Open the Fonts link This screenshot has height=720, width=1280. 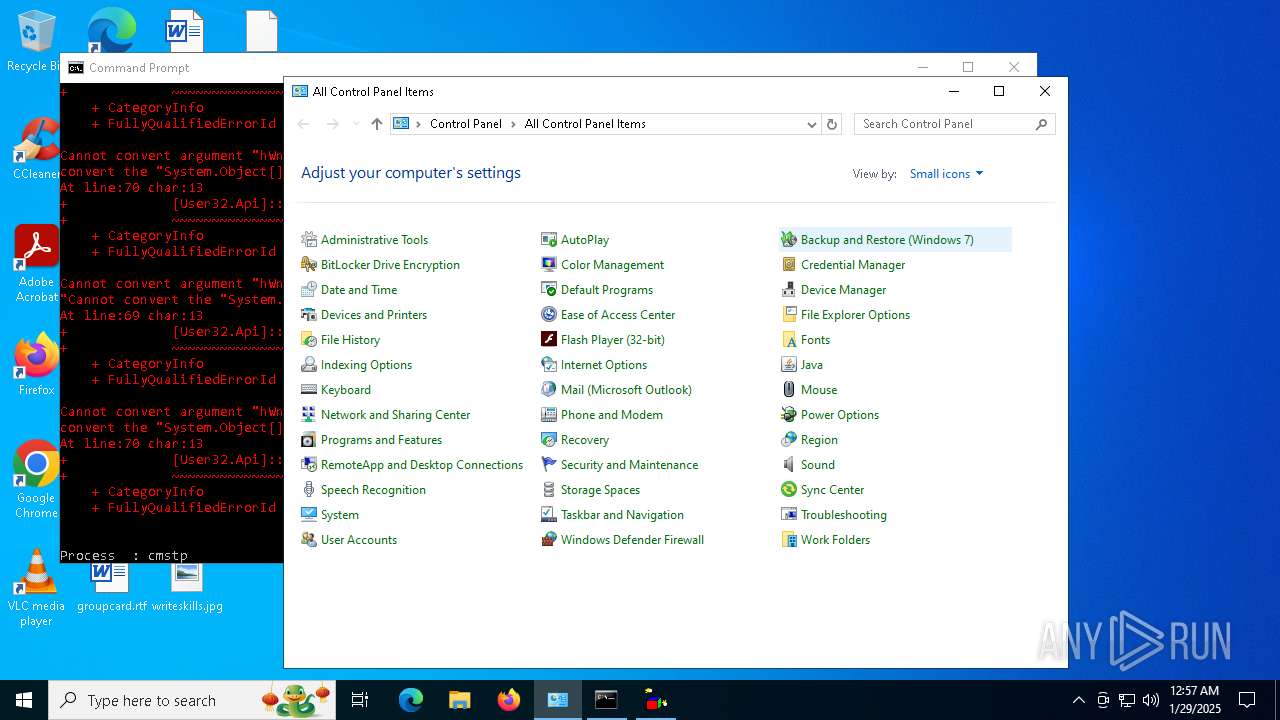815,340
